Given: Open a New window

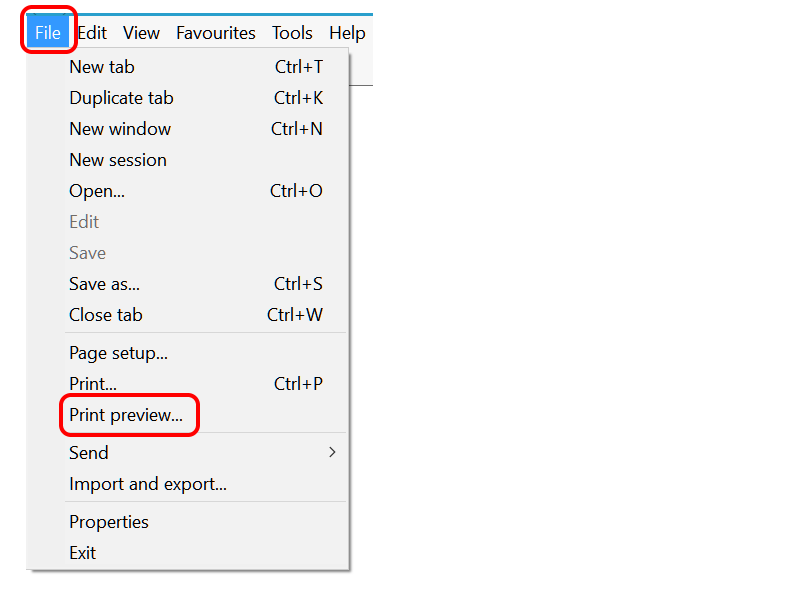Looking at the screenshot, I should [120, 128].
